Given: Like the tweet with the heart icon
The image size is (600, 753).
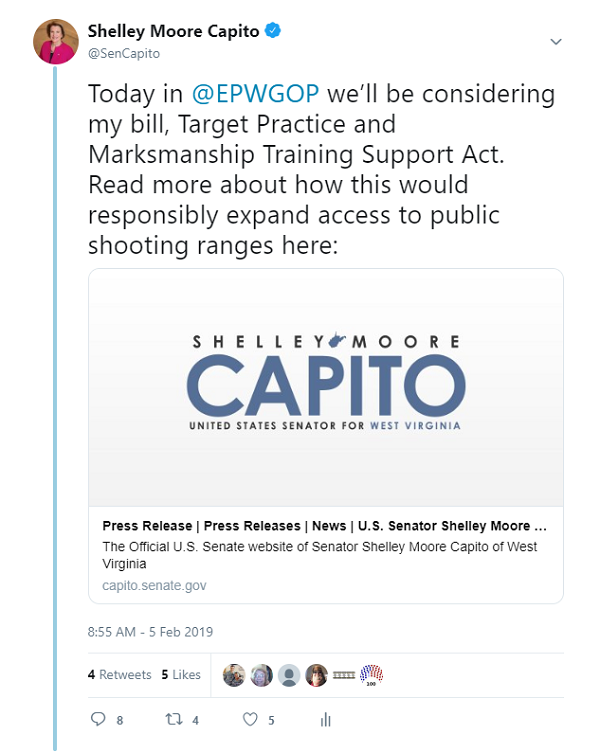Looking at the screenshot, I should (250, 719).
